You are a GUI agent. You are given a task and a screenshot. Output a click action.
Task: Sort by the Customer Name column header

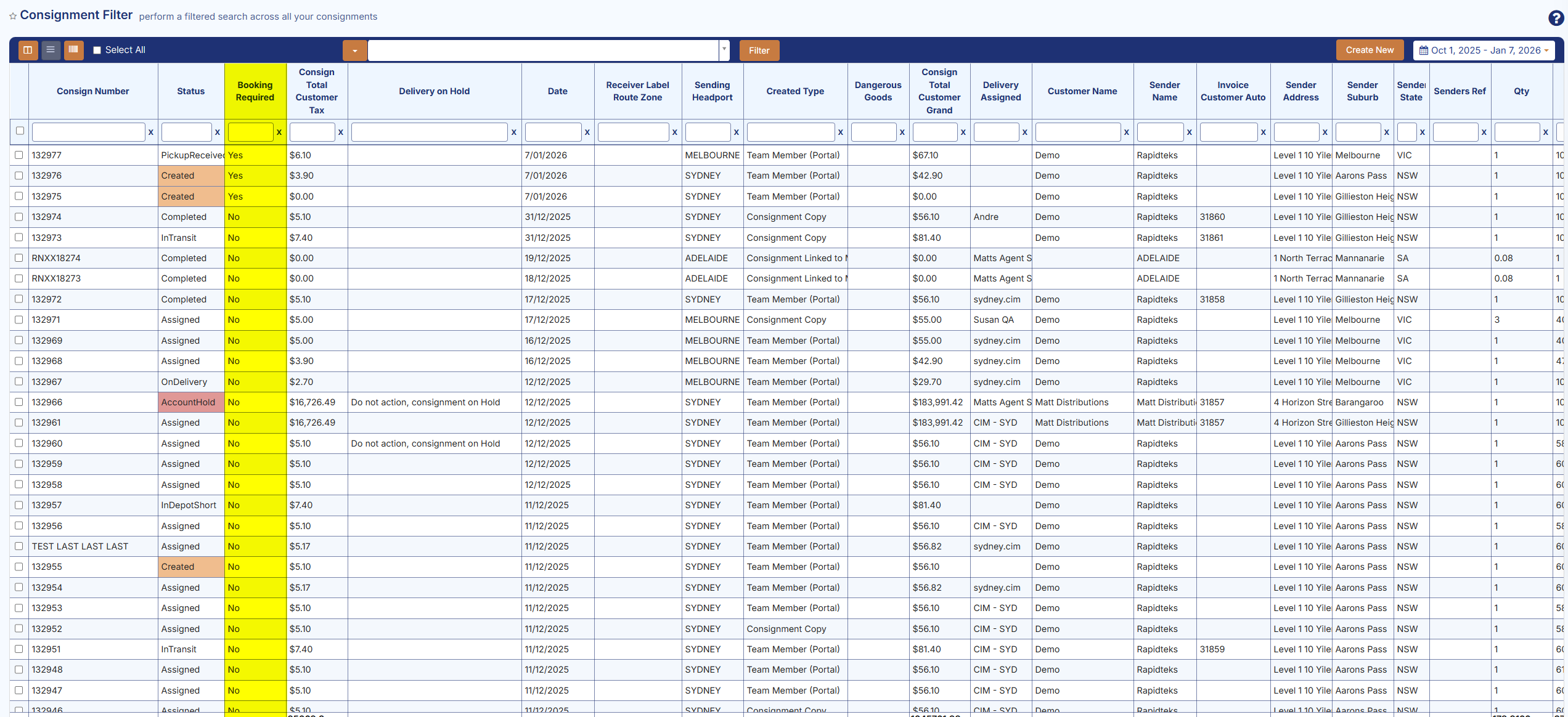coord(1082,91)
